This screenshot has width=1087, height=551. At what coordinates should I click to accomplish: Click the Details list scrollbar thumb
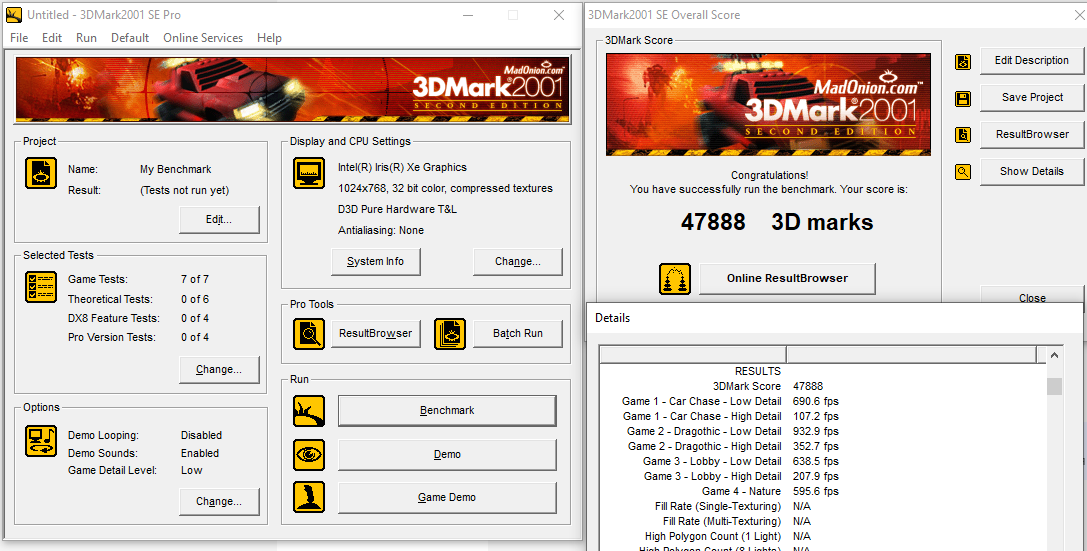click(1054, 386)
